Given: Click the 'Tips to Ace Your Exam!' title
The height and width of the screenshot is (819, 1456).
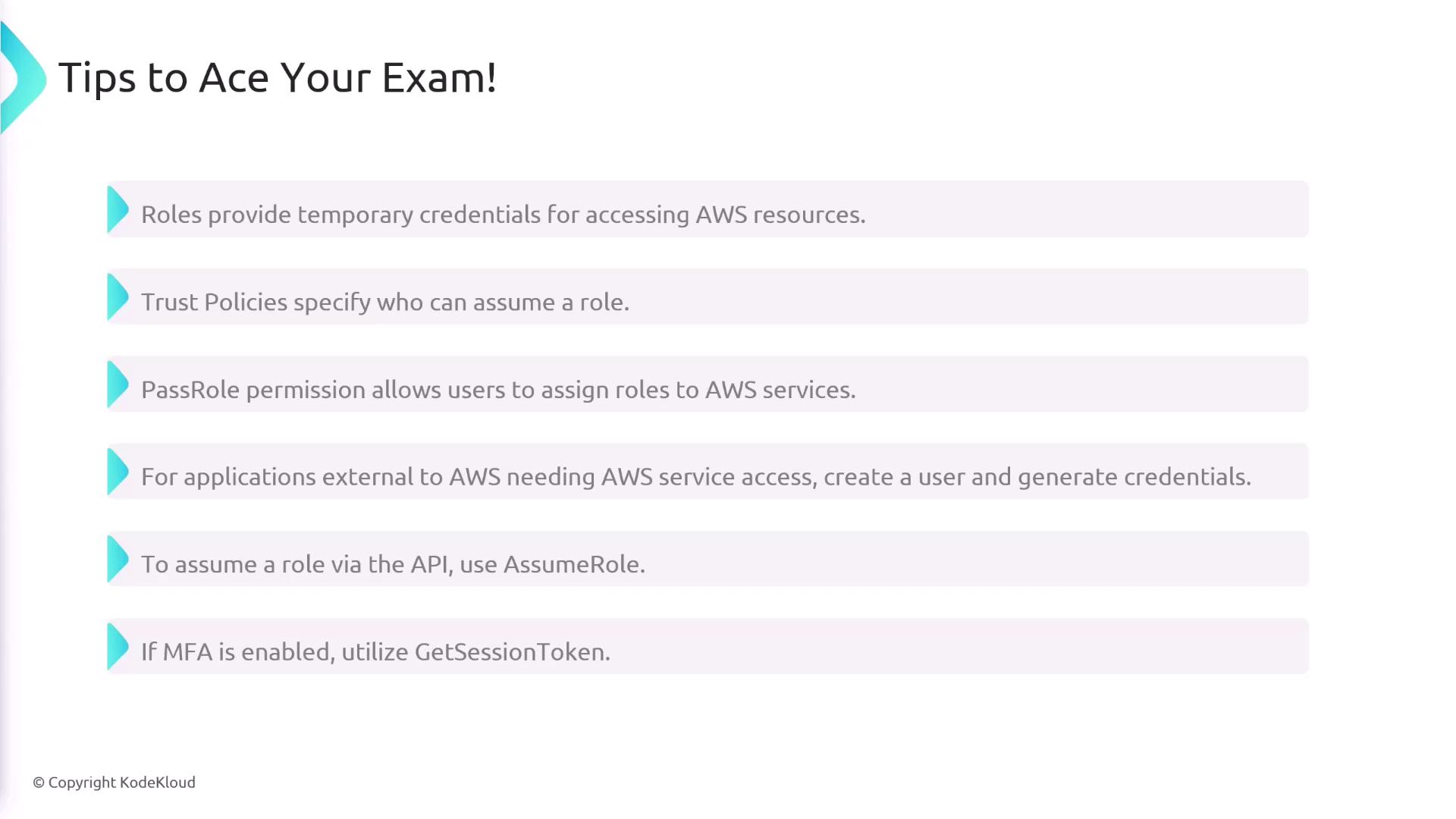Looking at the screenshot, I should 278,77.
